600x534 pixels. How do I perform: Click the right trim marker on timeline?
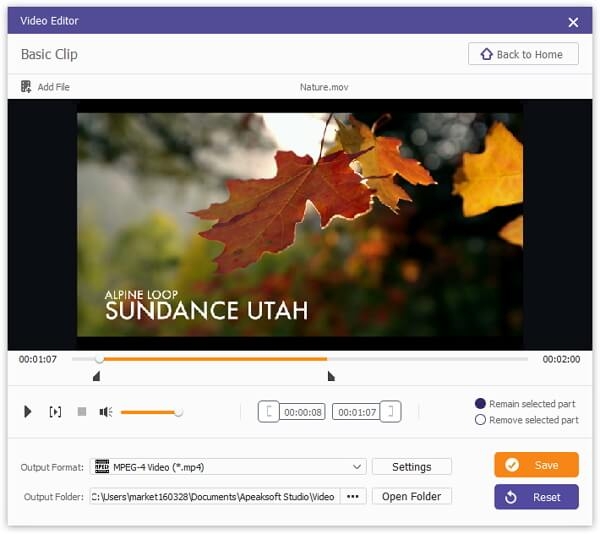(331, 376)
